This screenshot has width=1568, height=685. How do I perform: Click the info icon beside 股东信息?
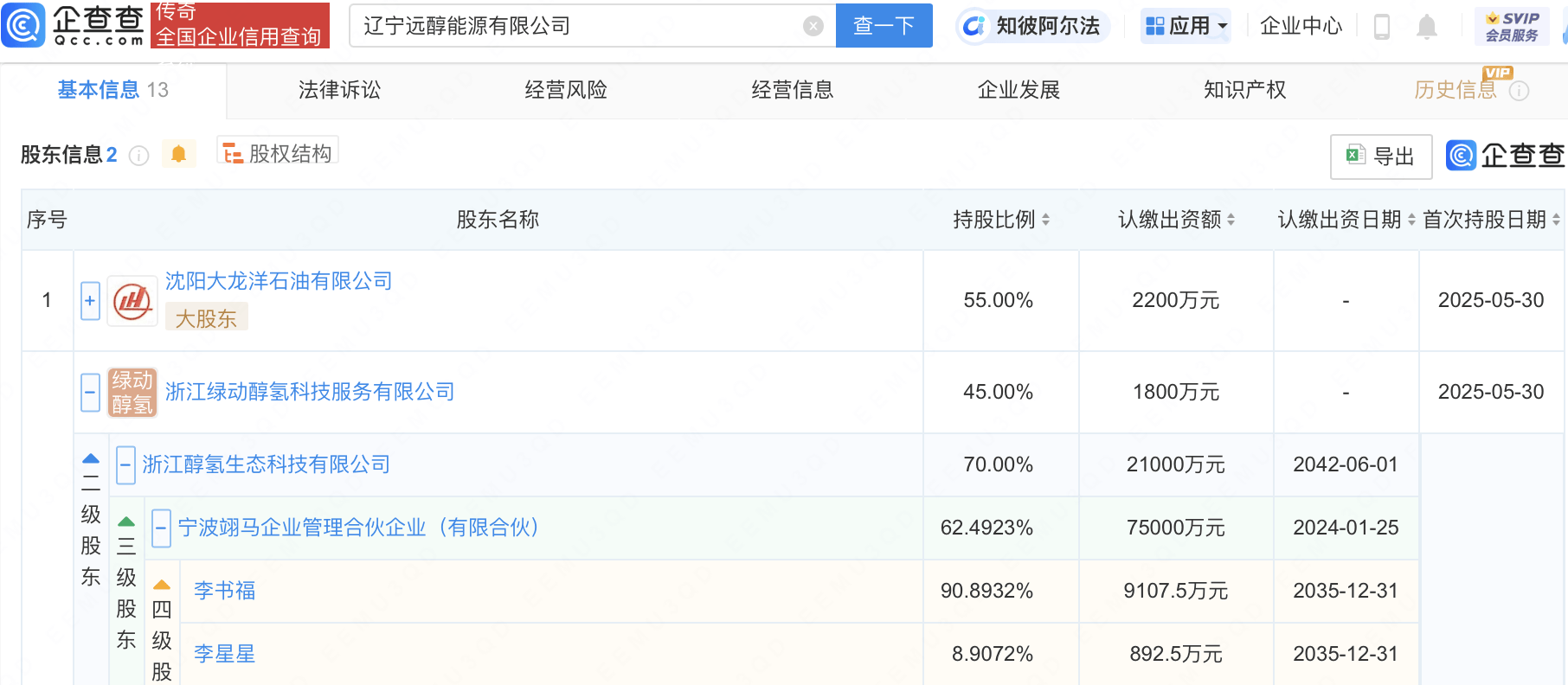[x=138, y=156]
